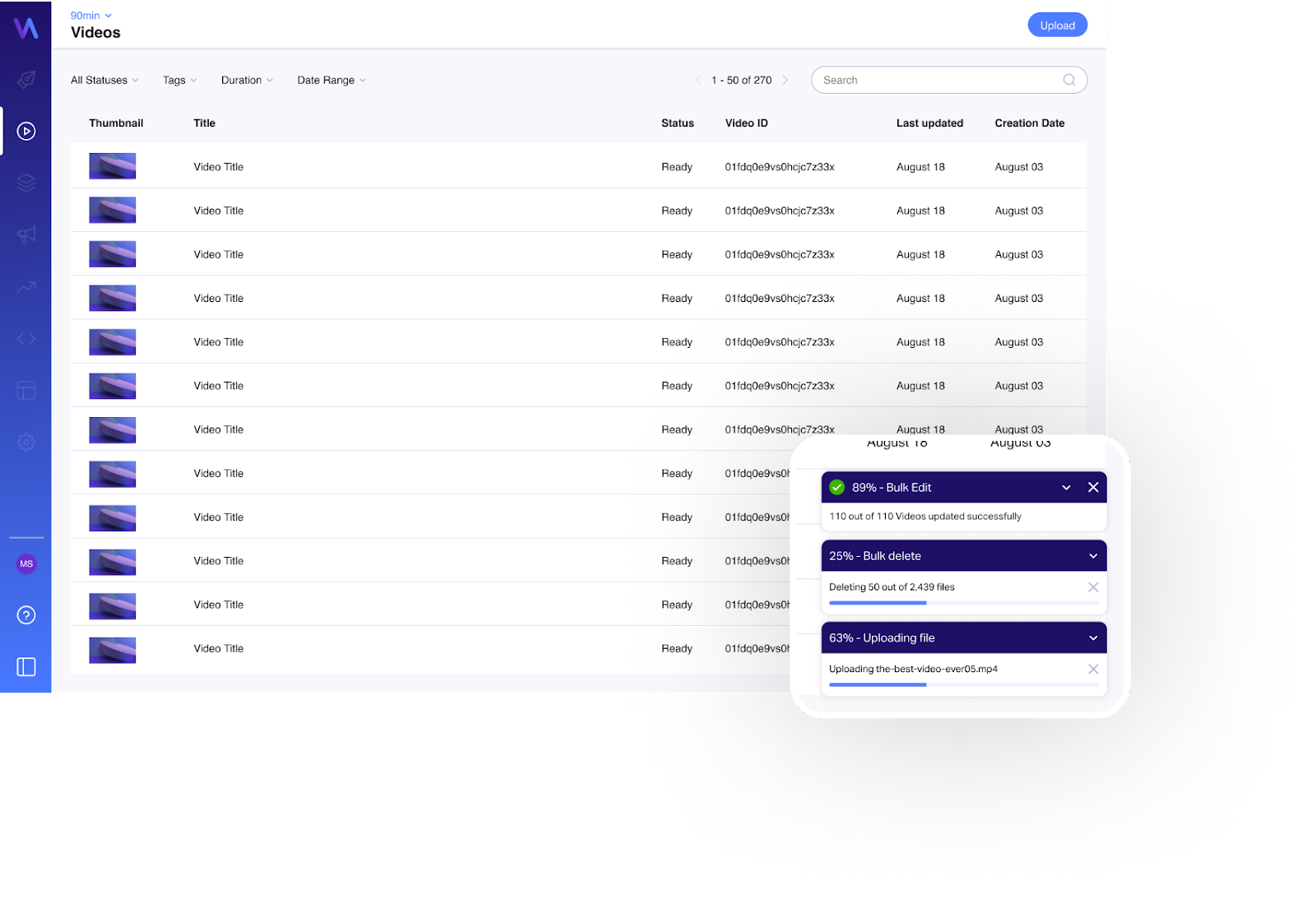Open the Tags filter dropdown
The height and width of the screenshot is (904, 1316).
pyautogui.click(x=179, y=80)
